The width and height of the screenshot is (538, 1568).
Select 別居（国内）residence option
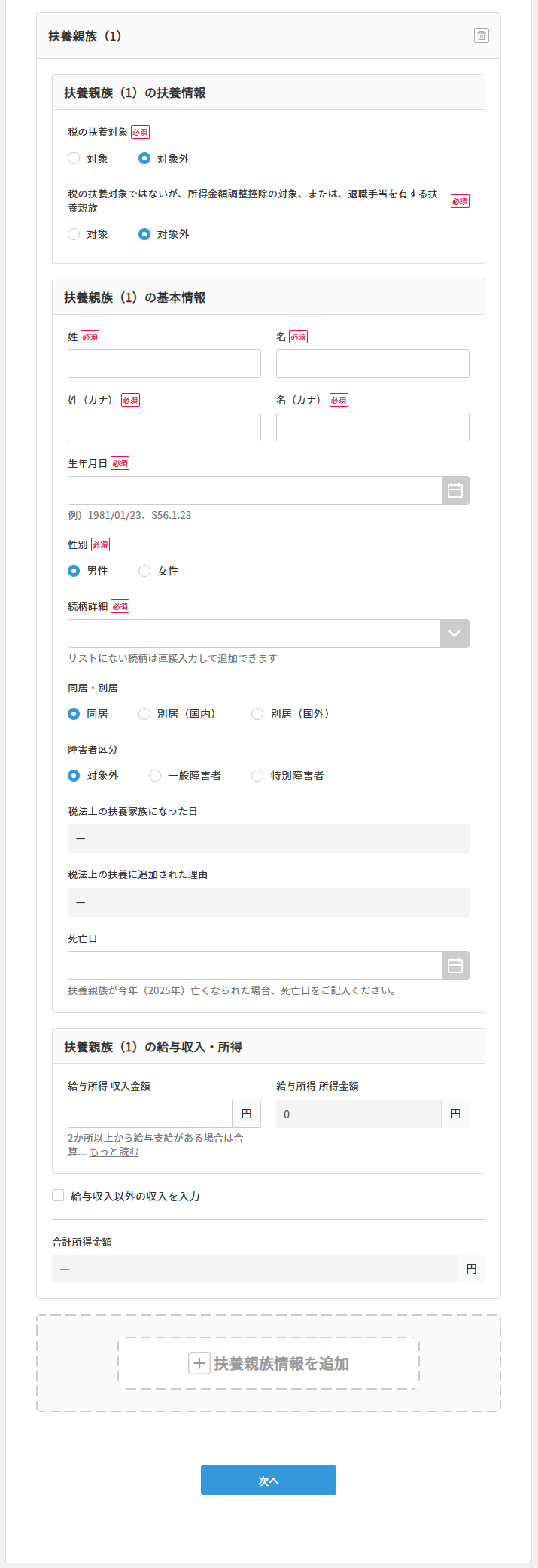point(144,714)
